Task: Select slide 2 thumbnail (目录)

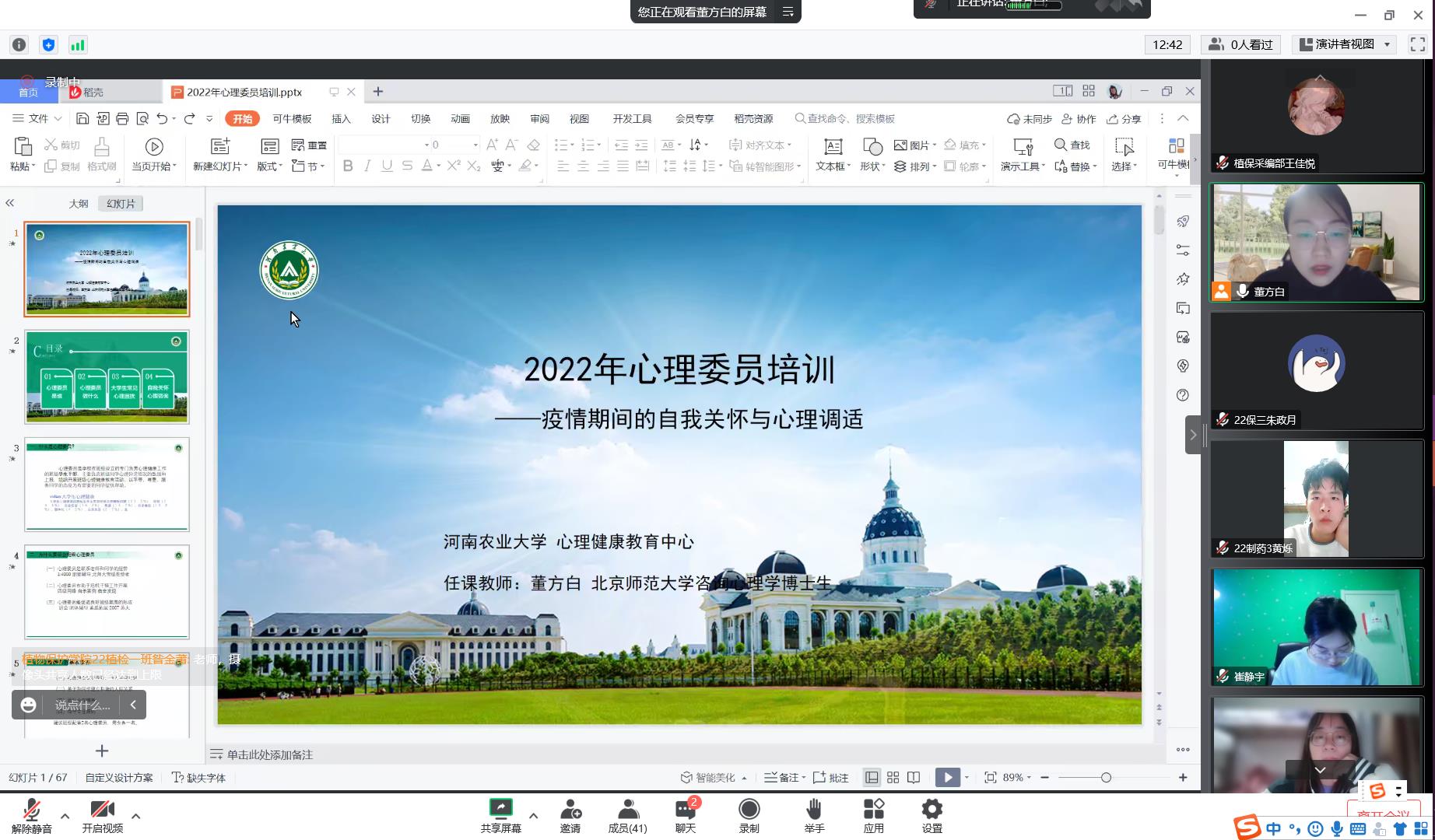Action: (107, 376)
